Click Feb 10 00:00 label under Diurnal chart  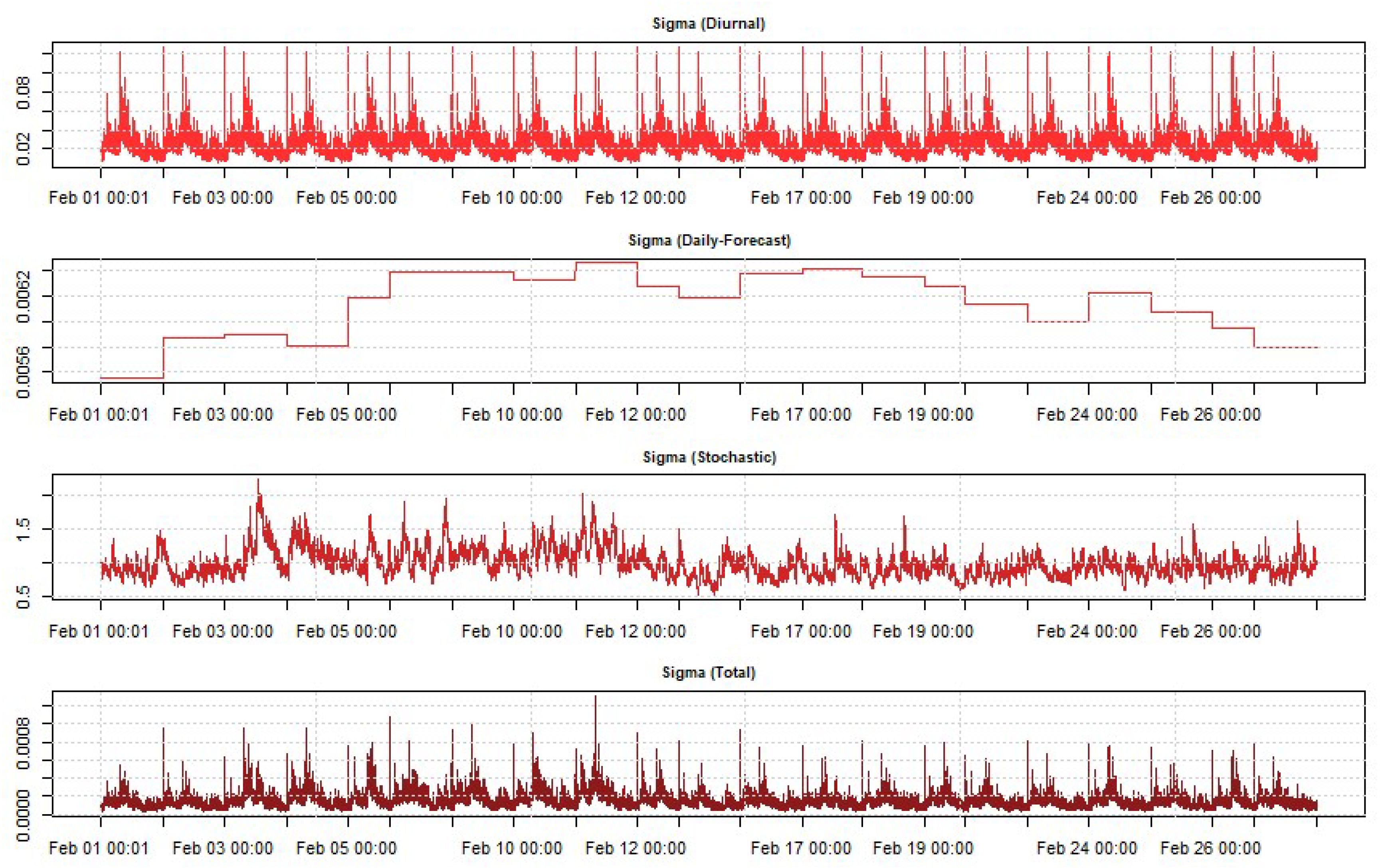(x=512, y=198)
